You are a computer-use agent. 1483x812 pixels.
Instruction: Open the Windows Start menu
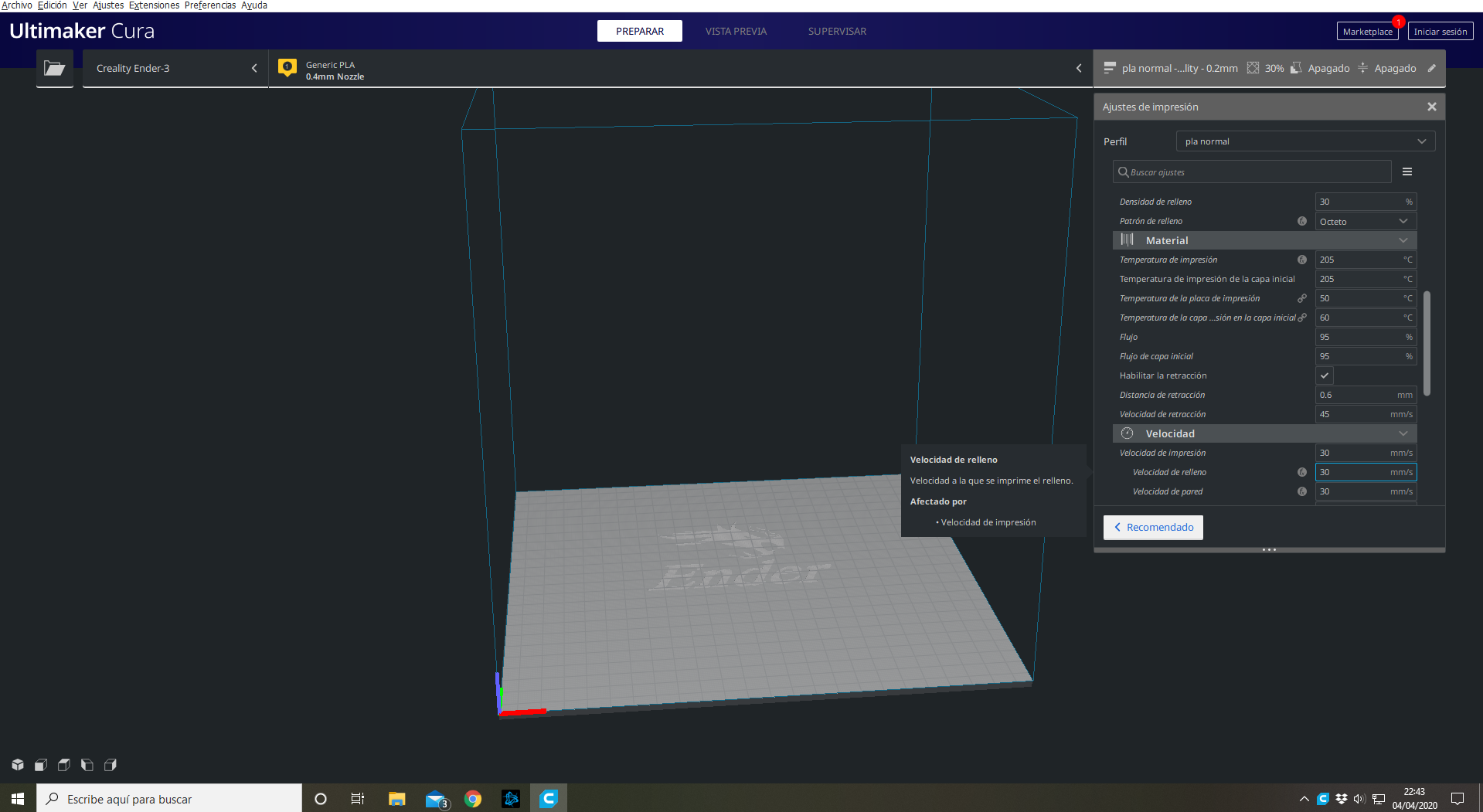coord(18,799)
